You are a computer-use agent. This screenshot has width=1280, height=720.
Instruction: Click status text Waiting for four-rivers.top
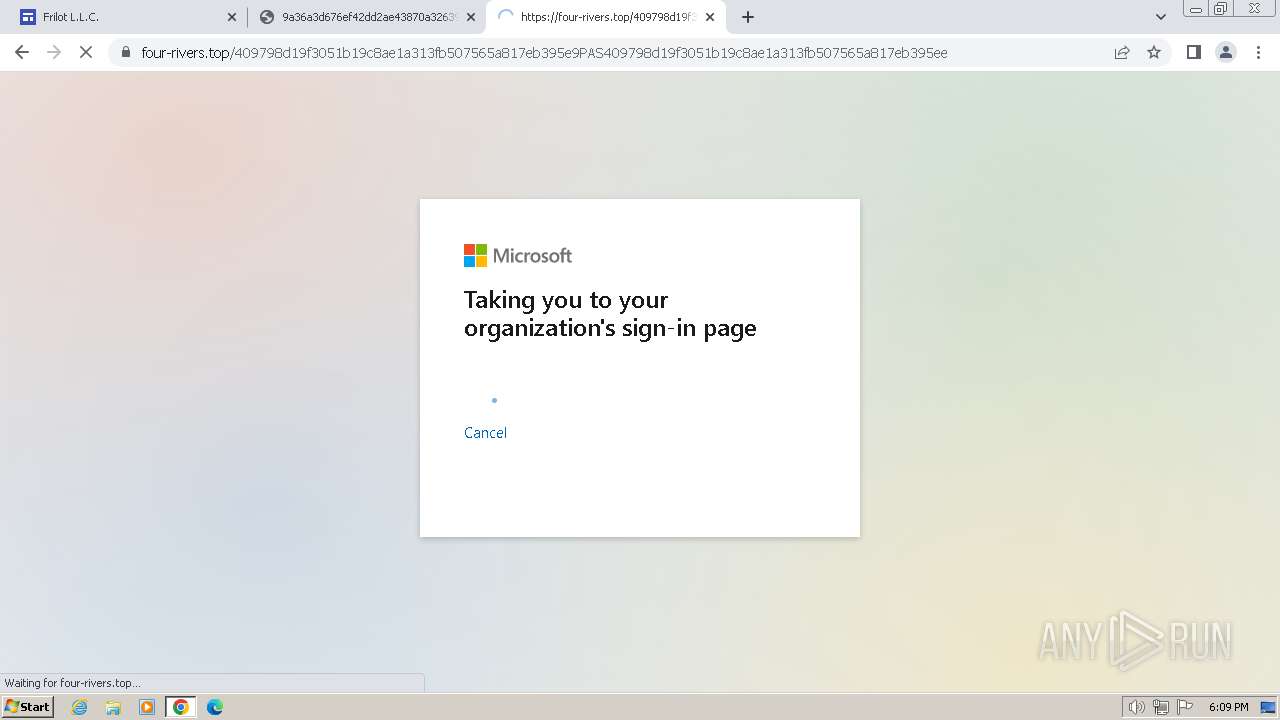[72, 683]
